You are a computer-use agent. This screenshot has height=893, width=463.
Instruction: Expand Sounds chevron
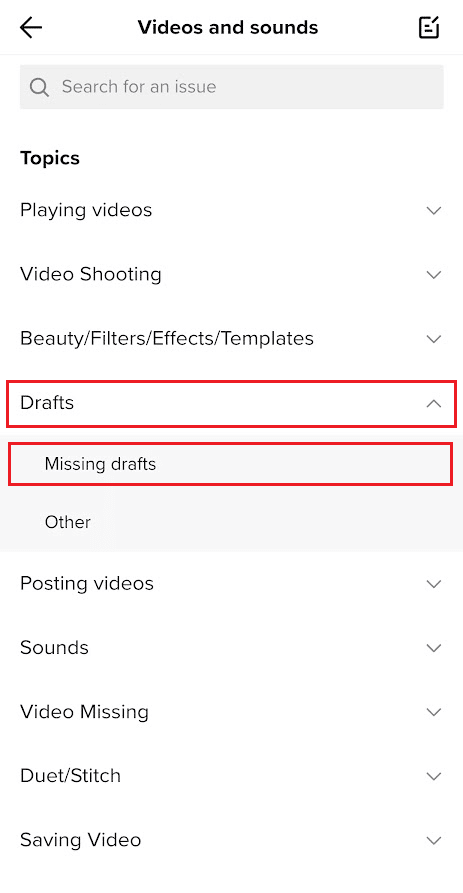click(434, 648)
